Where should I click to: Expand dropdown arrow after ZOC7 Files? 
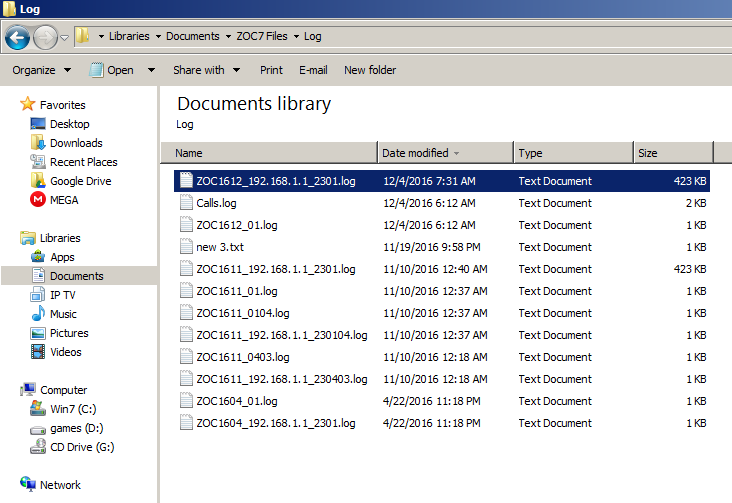[296, 36]
